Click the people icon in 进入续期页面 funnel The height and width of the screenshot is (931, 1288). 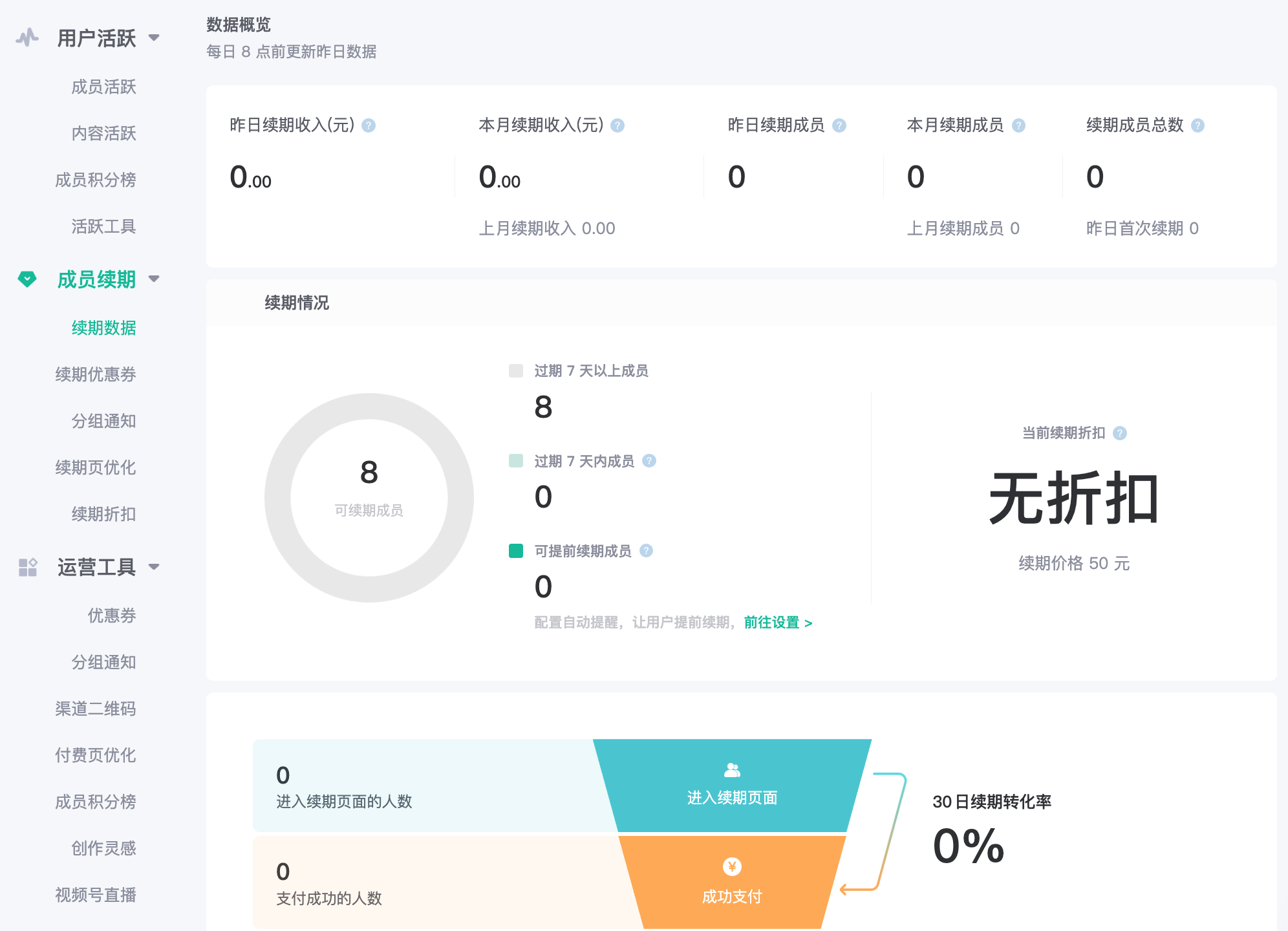[x=732, y=770]
